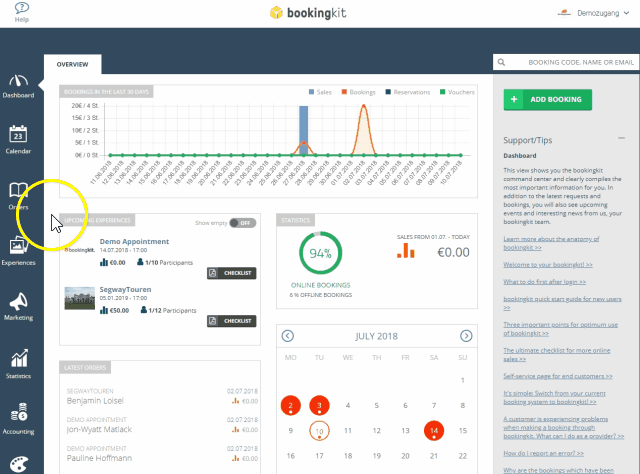Open 'What to do first after login' link
The height and width of the screenshot is (474, 640).
[544, 282]
